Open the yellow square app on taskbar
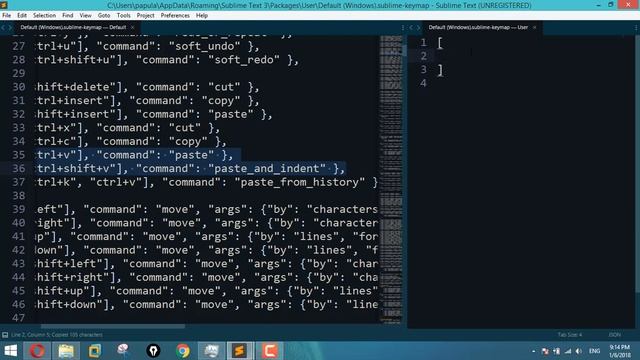The width and height of the screenshot is (640, 360). click(94, 351)
